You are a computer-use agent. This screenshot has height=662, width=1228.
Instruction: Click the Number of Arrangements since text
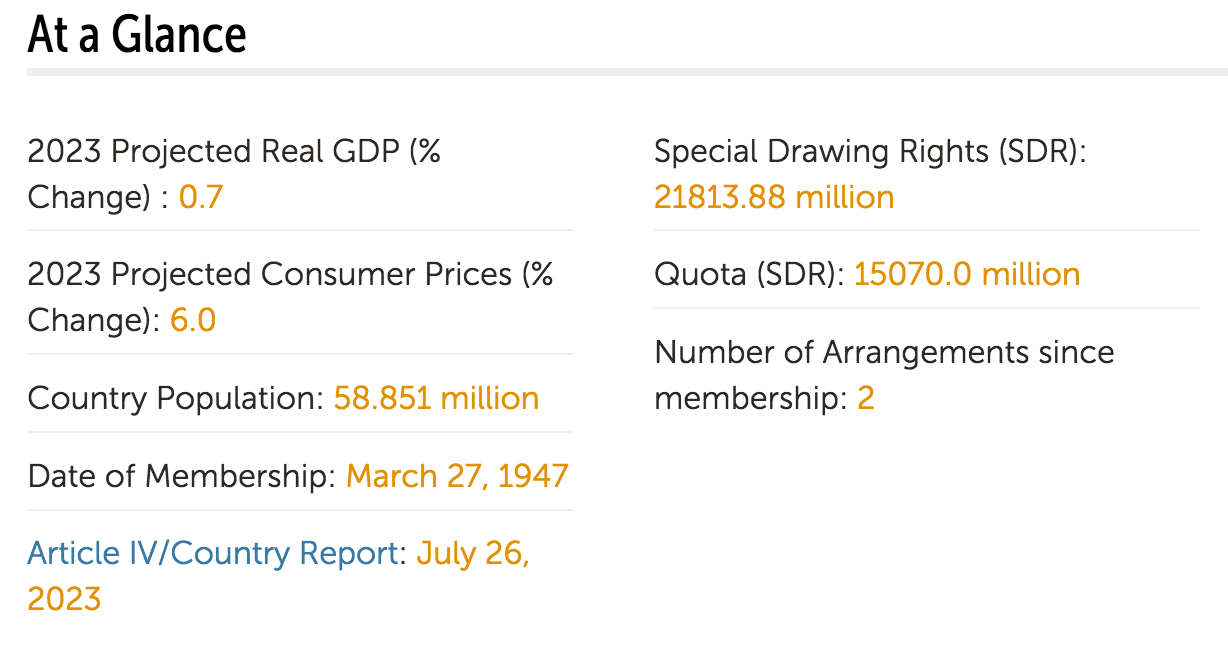(x=884, y=352)
